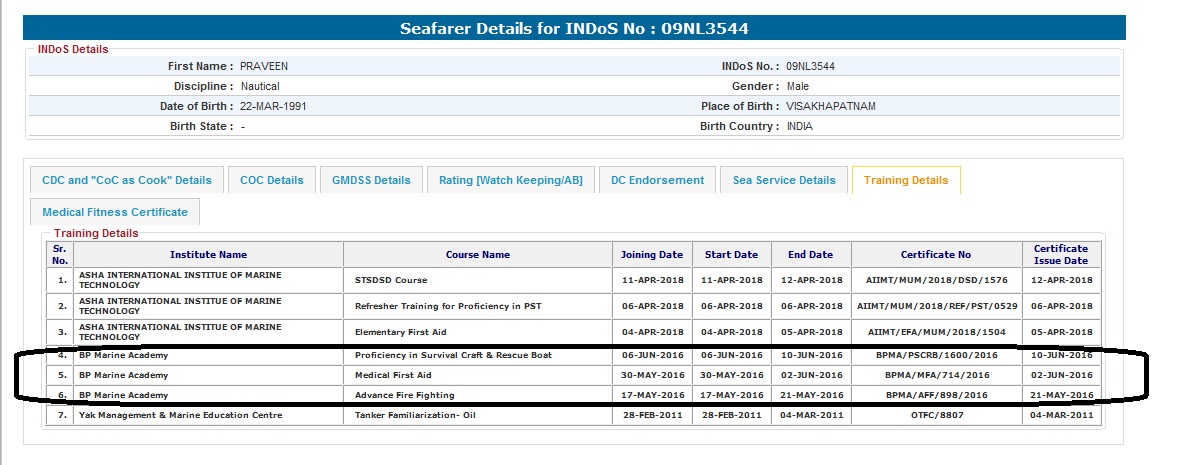
Task: Click the Seafarer Details page title bar
Action: point(573,28)
